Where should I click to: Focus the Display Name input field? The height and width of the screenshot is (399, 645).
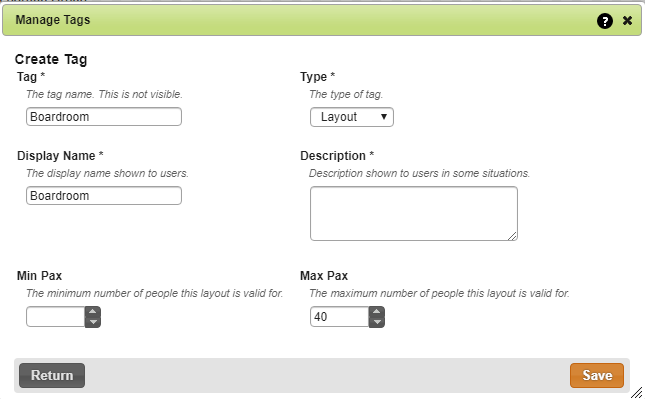point(104,196)
